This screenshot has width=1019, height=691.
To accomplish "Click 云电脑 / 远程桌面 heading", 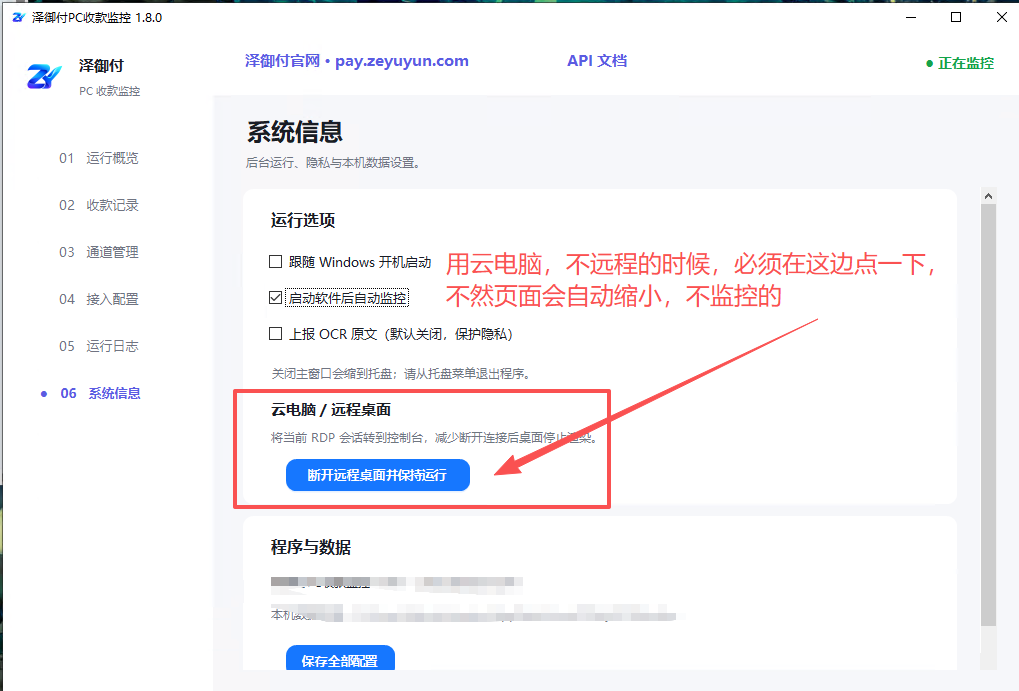I will pyautogui.click(x=331, y=410).
